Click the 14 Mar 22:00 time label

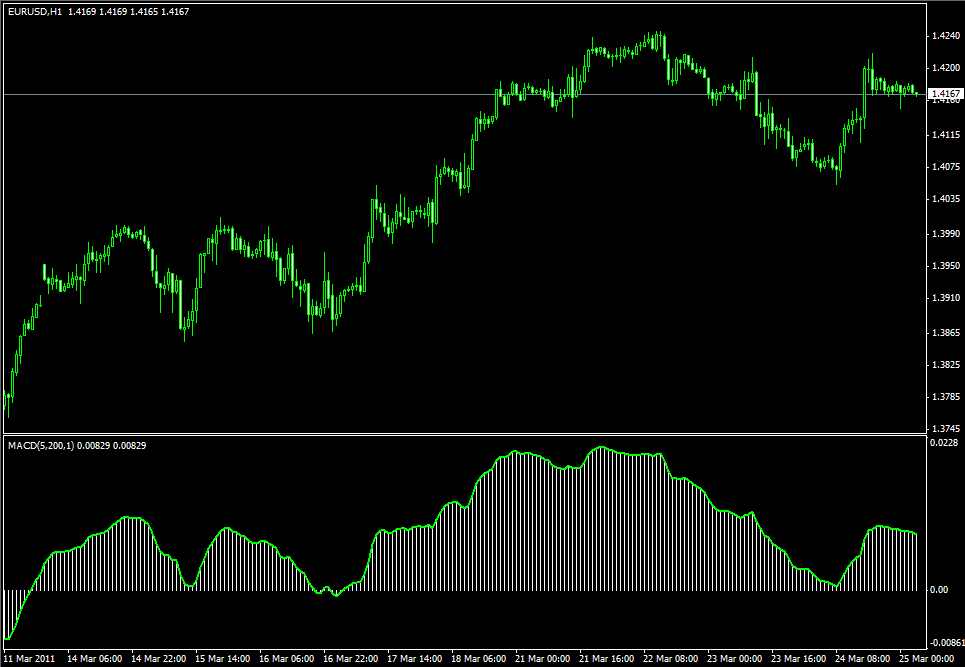tap(159, 659)
